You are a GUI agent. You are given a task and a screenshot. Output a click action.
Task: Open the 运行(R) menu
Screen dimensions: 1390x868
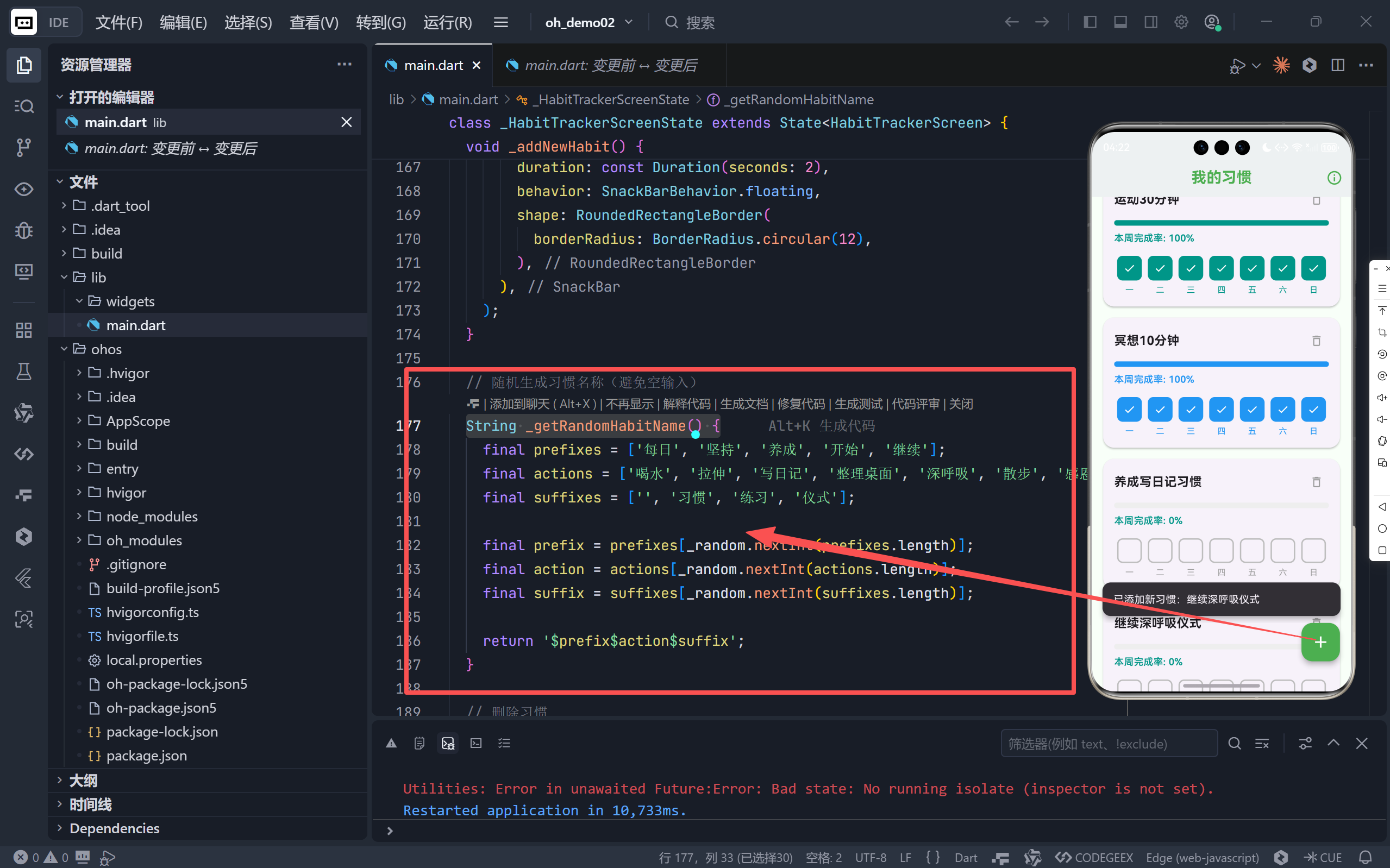[447, 22]
